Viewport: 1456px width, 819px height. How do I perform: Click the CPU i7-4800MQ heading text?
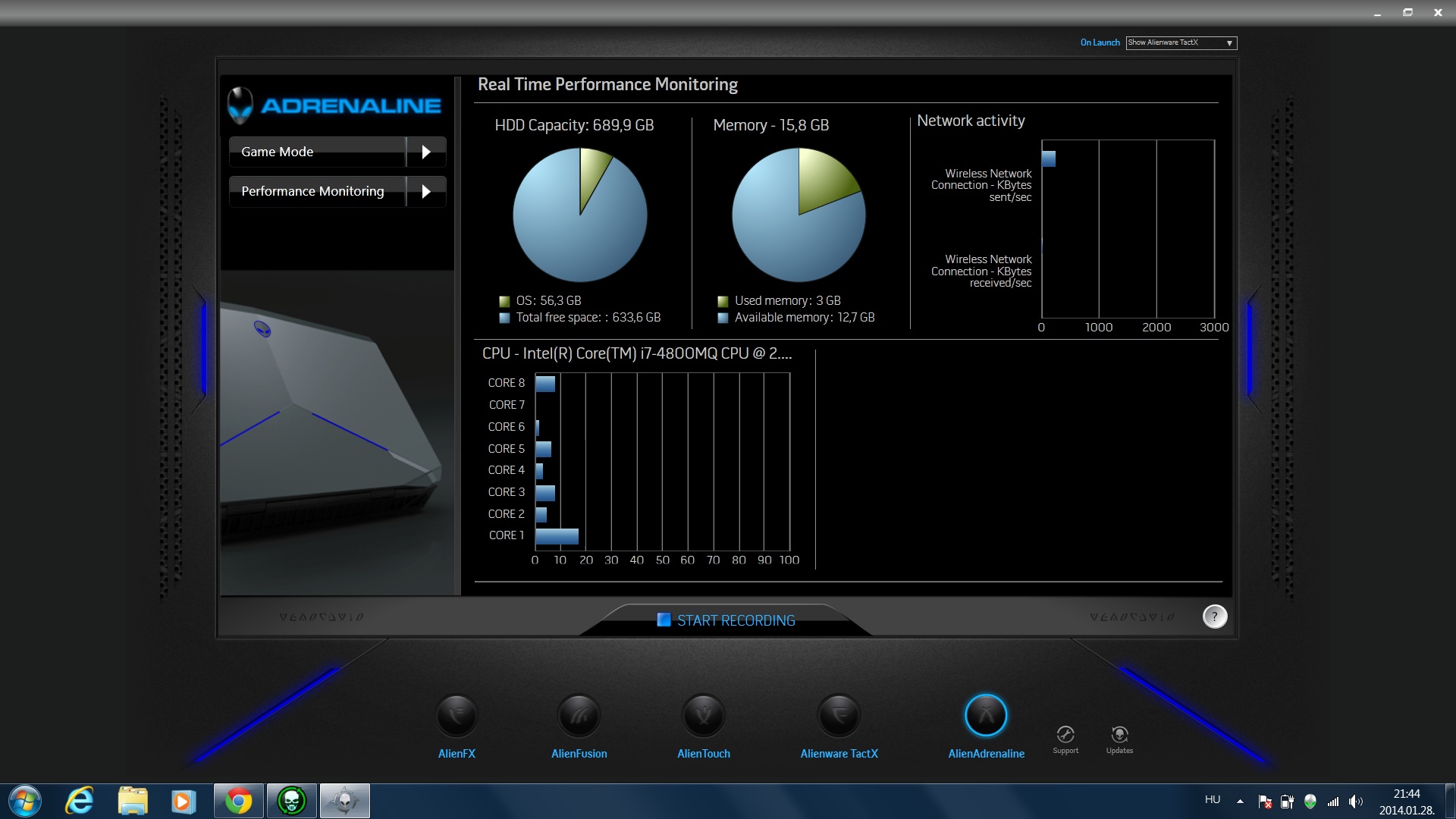click(x=637, y=353)
